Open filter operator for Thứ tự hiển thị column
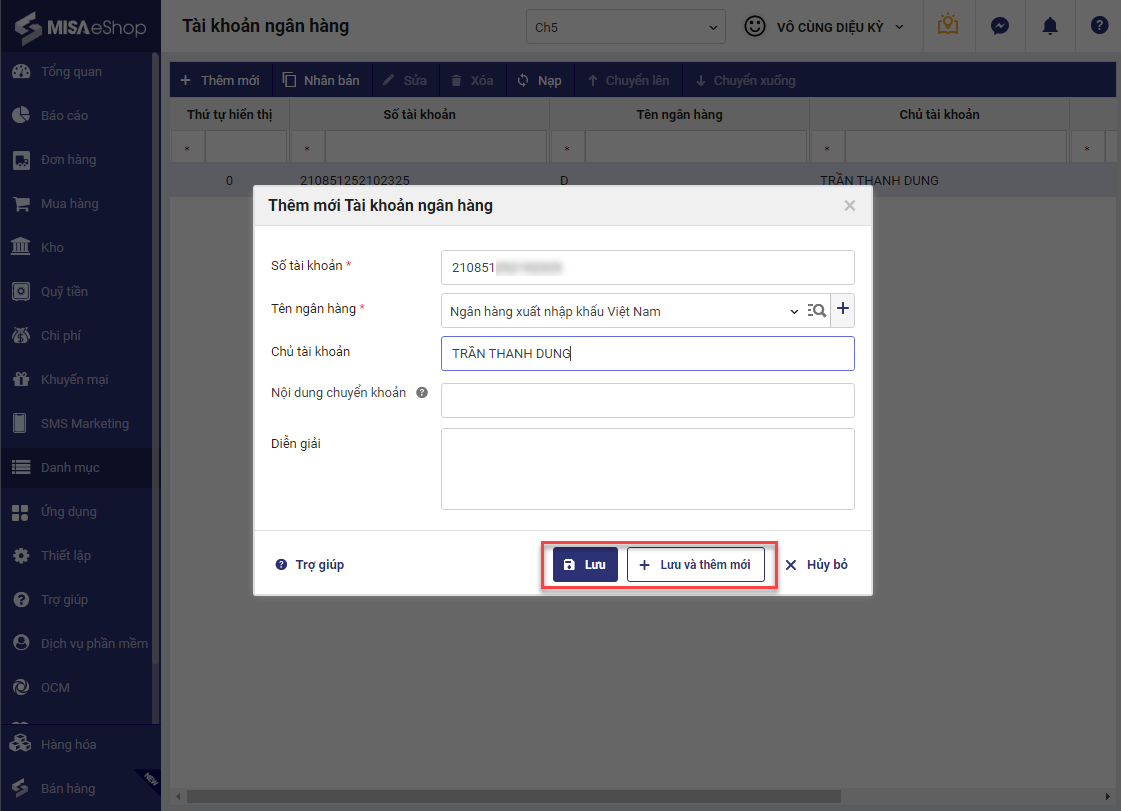 pos(187,148)
